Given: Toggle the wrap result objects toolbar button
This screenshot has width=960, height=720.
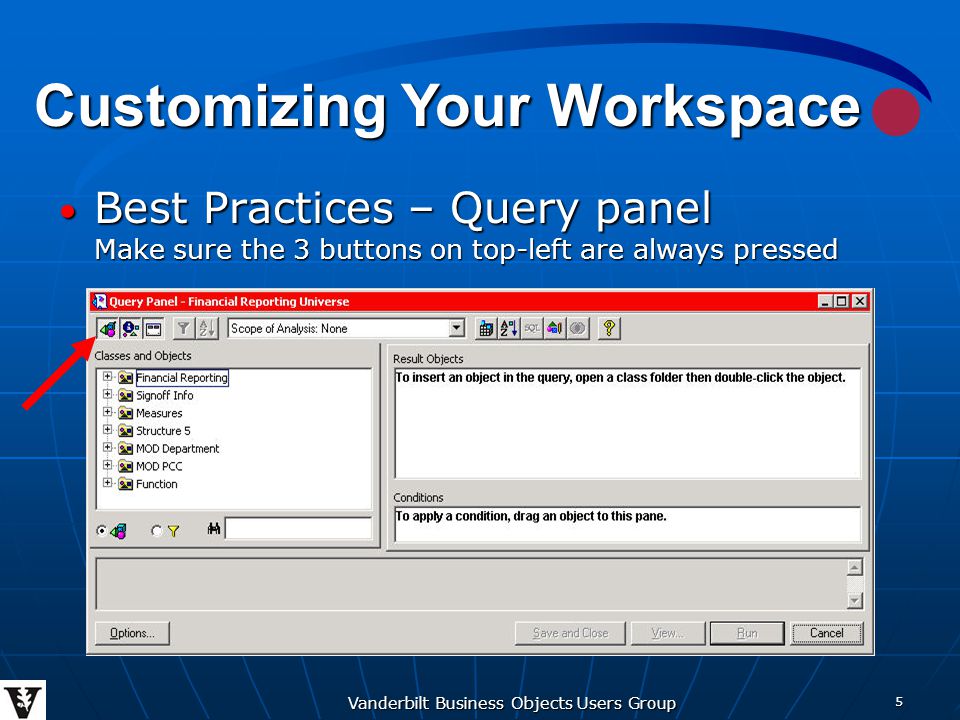Looking at the screenshot, I should pos(153,329).
